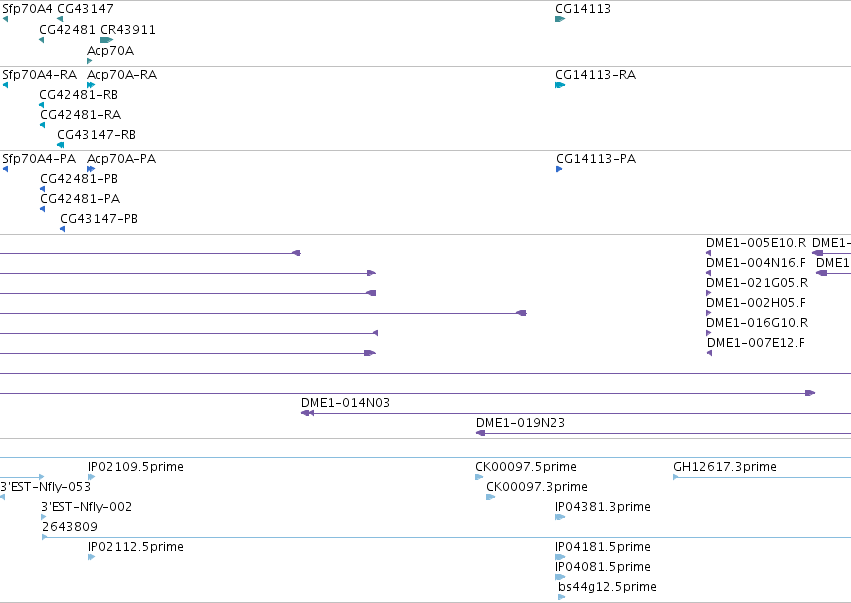
Task: Click the IP02109.5prime arrow glyph
Action: point(91,477)
